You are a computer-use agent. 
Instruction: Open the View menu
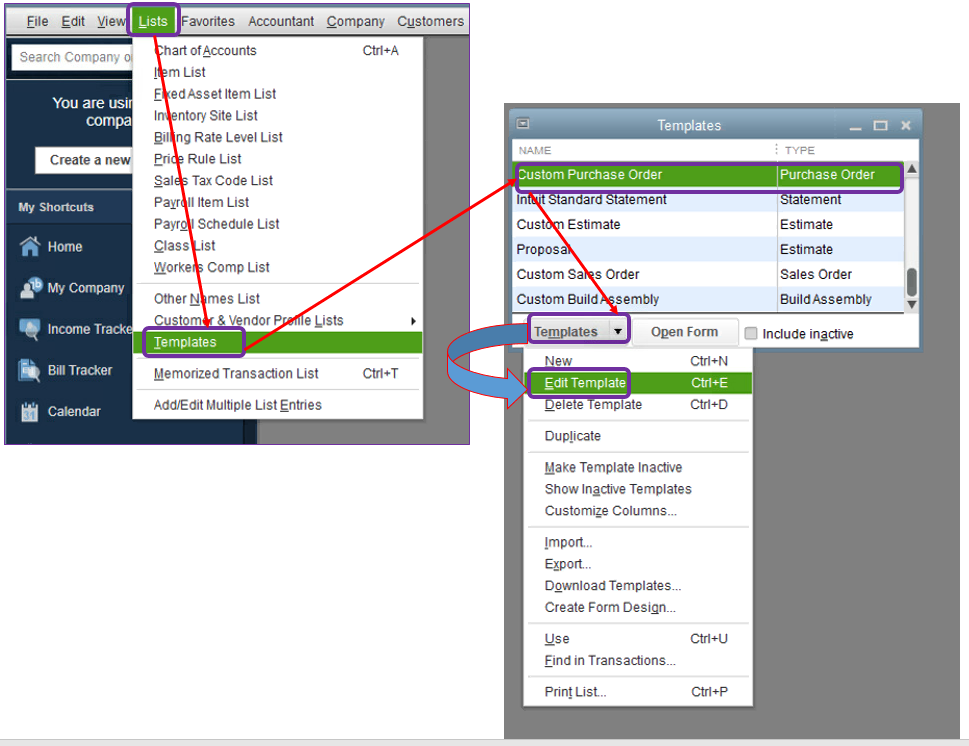coord(111,21)
